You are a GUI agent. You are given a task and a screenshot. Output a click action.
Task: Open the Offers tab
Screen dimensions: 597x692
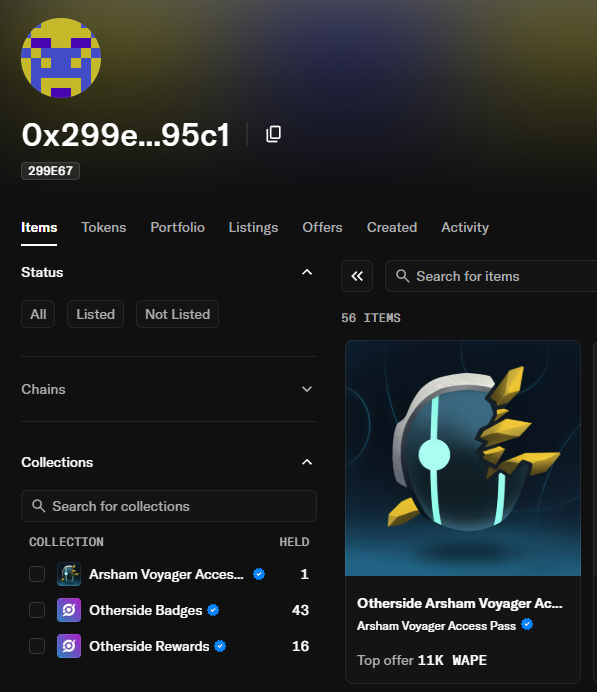(322, 228)
